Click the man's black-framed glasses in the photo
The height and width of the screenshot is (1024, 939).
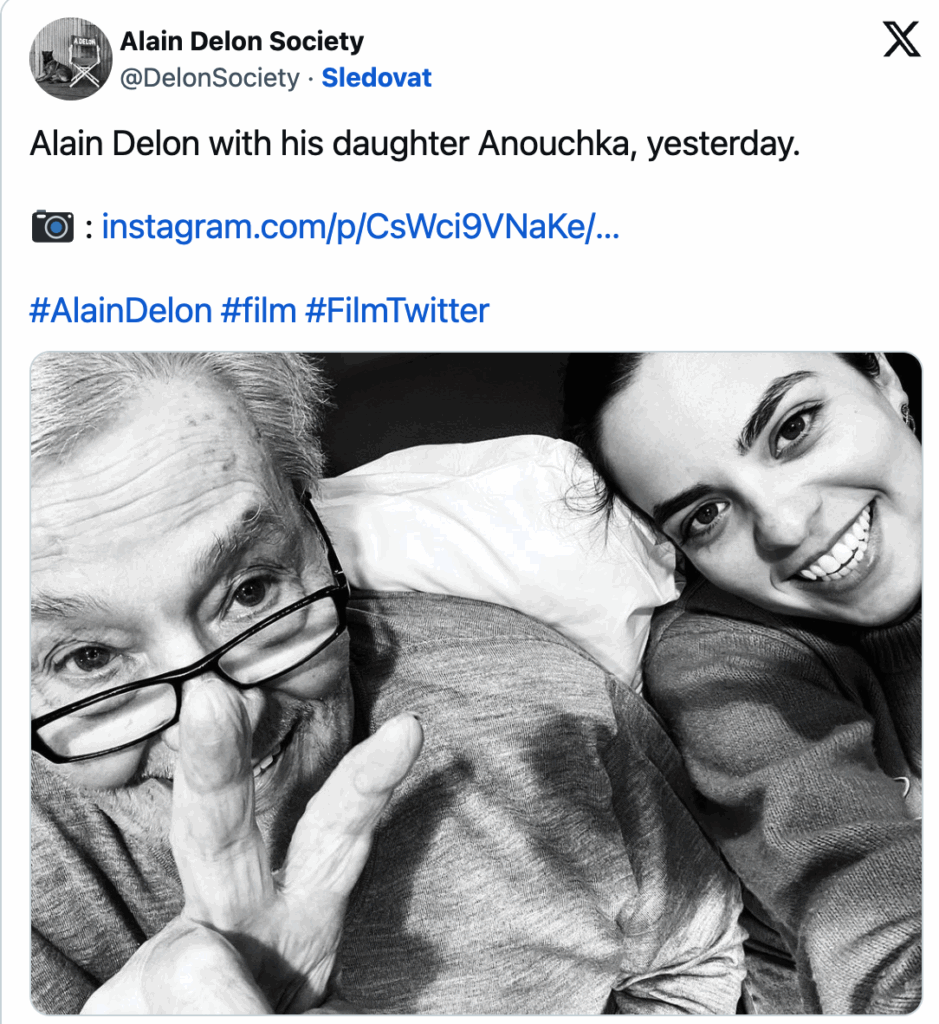[x=196, y=653]
